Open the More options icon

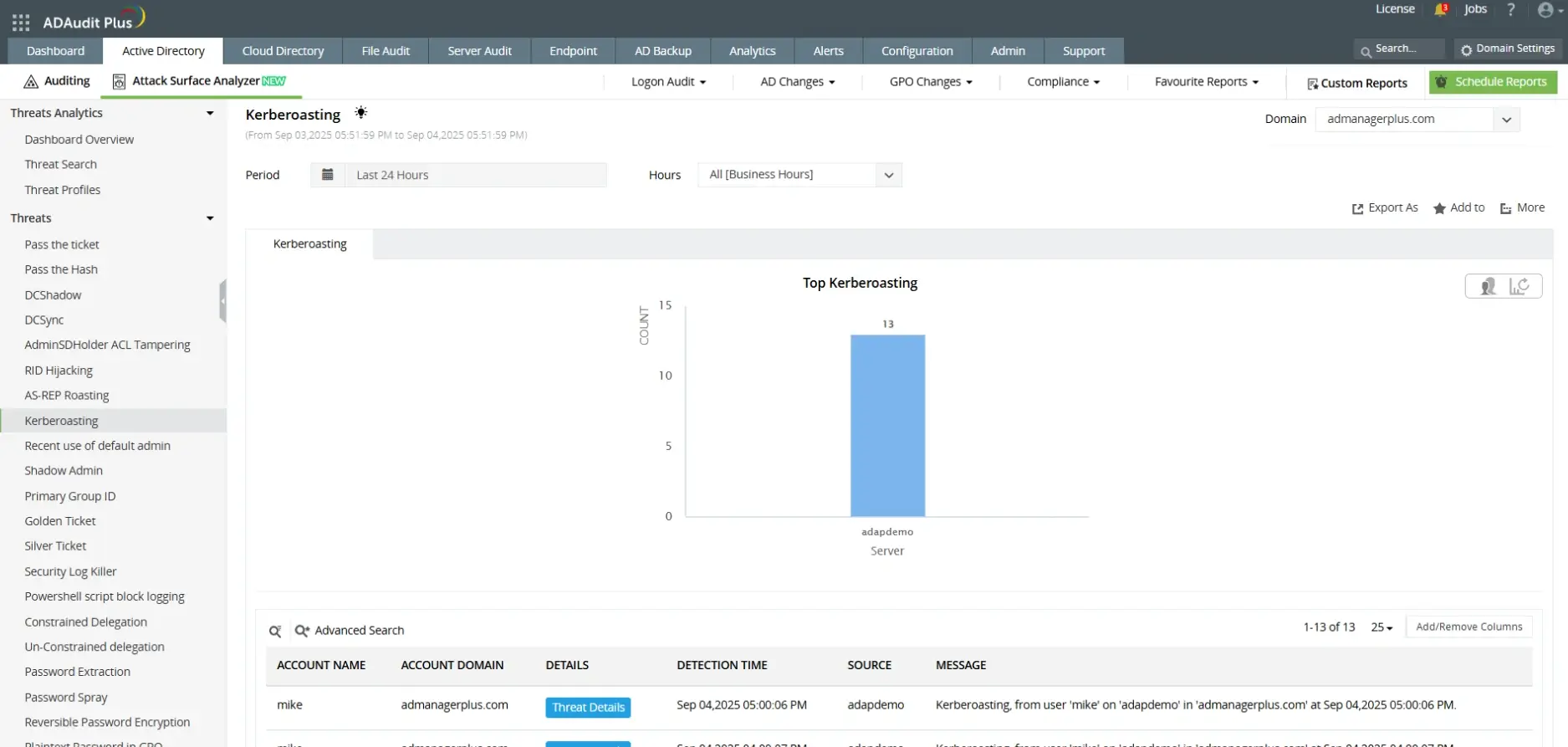[x=1505, y=208]
